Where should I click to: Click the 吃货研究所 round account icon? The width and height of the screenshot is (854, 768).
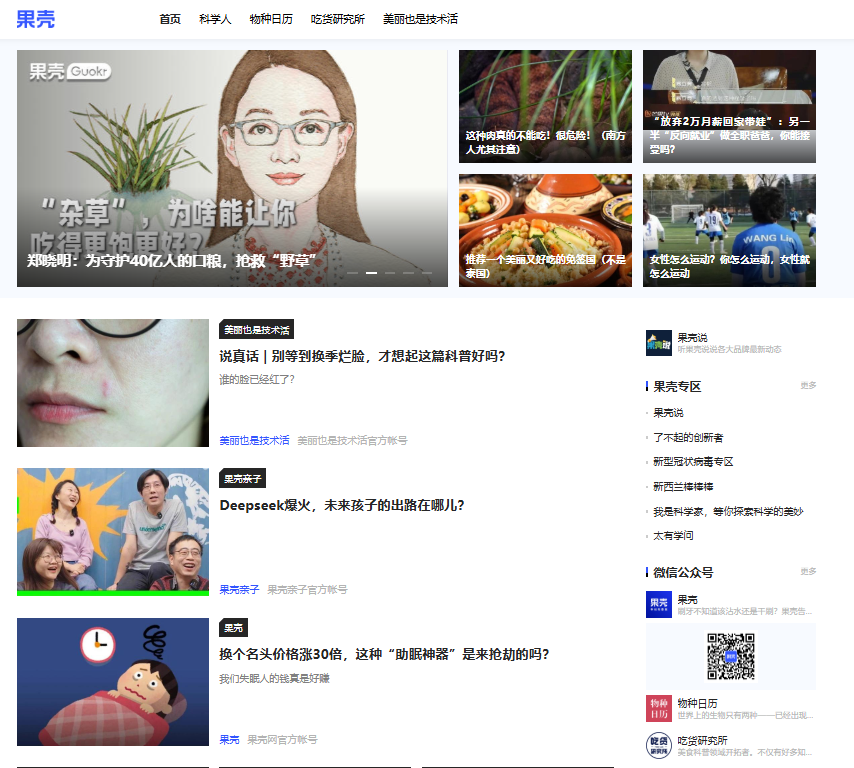[658, 745]
